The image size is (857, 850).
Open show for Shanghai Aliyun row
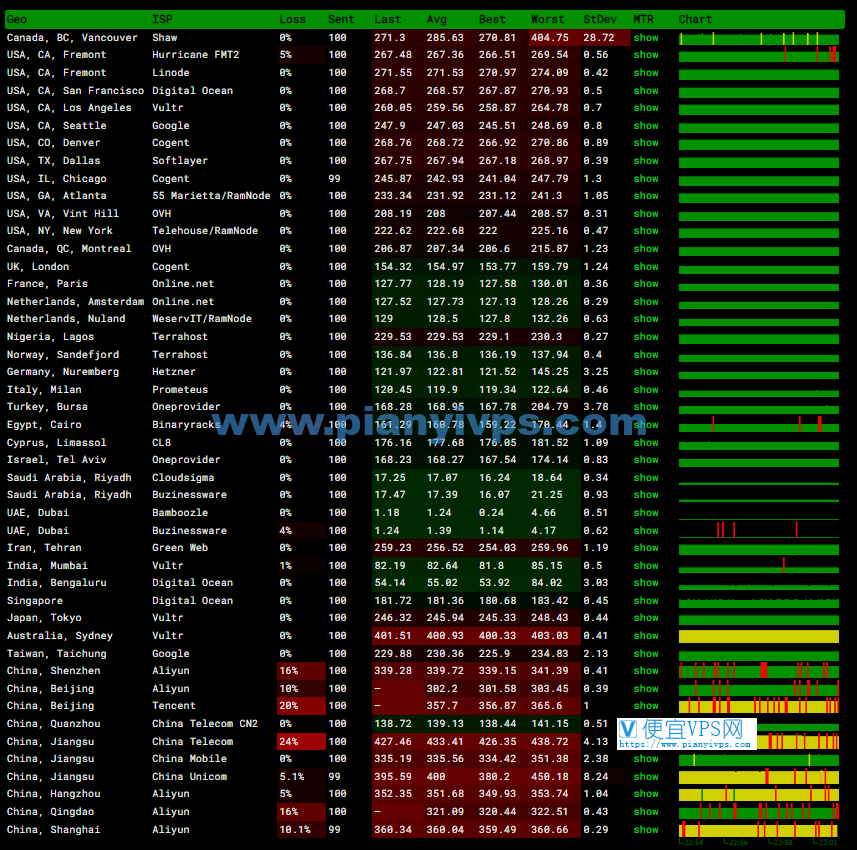pos(645,830)
